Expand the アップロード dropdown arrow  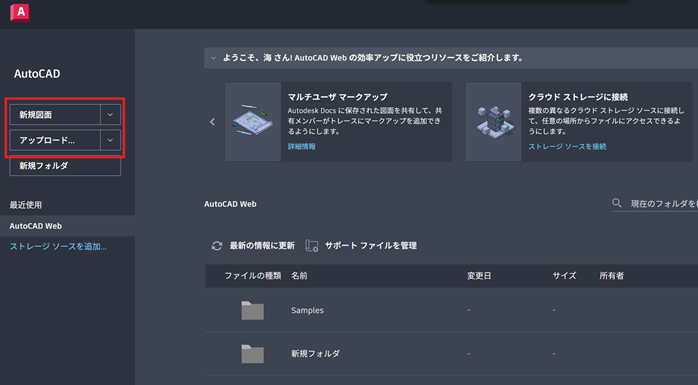pyautogui.click(x=110, y=140)
